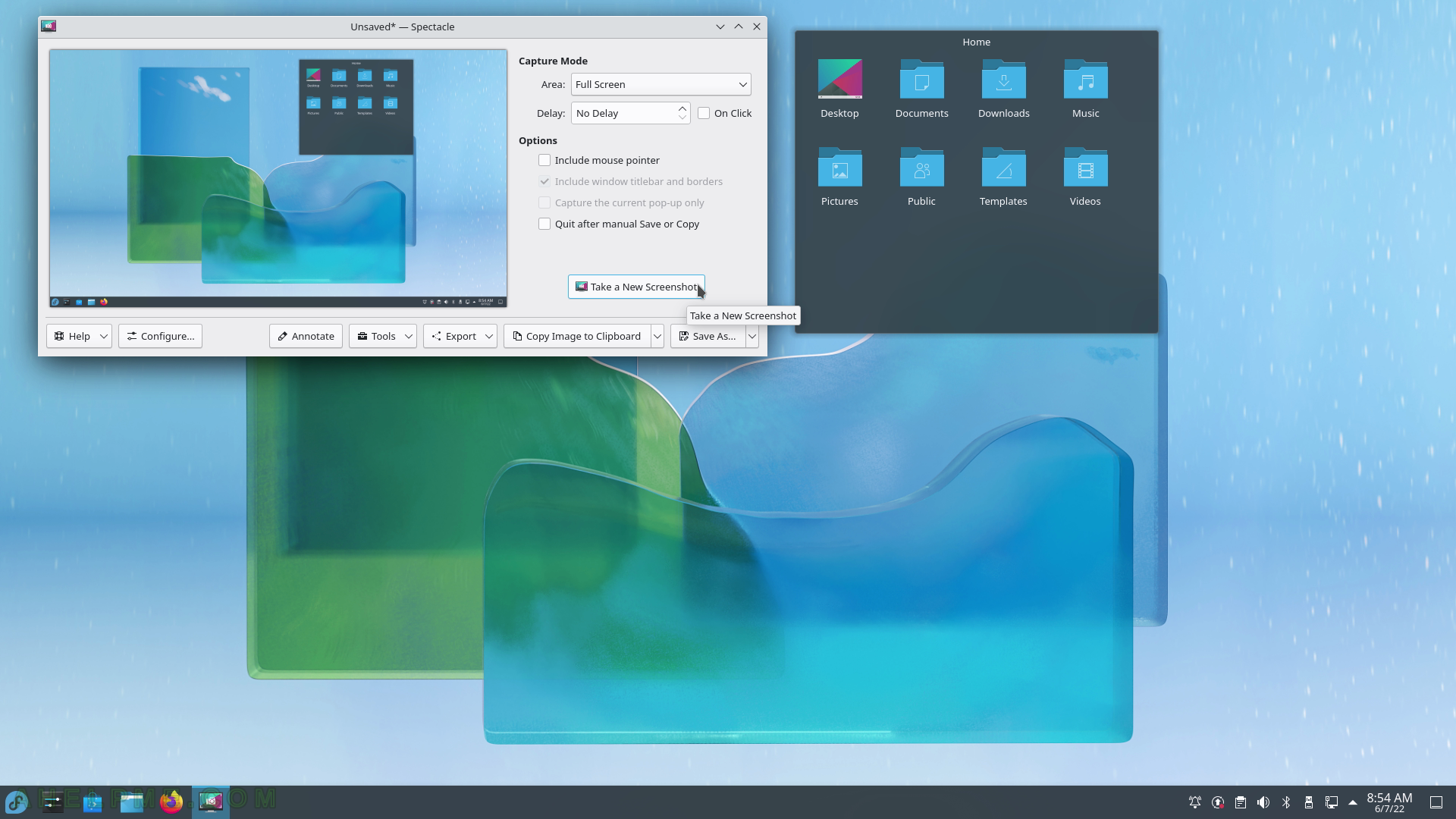The height and width of the screenshot is (819, 1456).
Task: Take a New Screenshot
Action: pyautogui.click(x=636, y=287)
